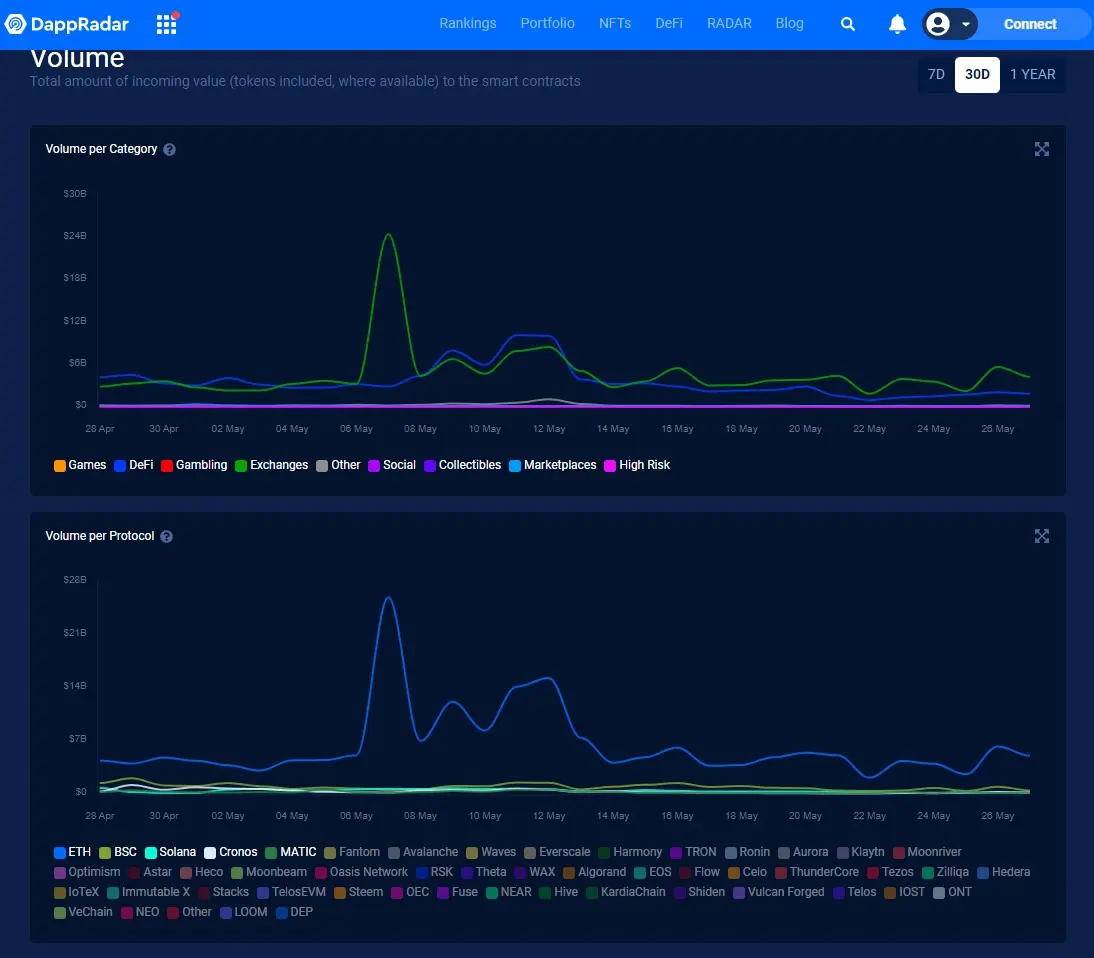Screen dimensions: 1094x958
Task: Toggle the Gambling legend entry
Action: [x=194, y=465]
